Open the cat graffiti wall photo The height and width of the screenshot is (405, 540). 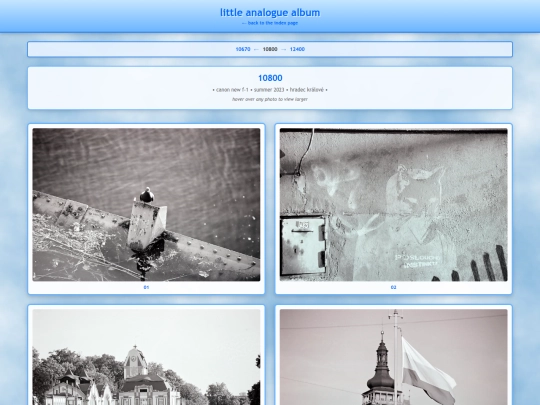[x=394, y=205]
